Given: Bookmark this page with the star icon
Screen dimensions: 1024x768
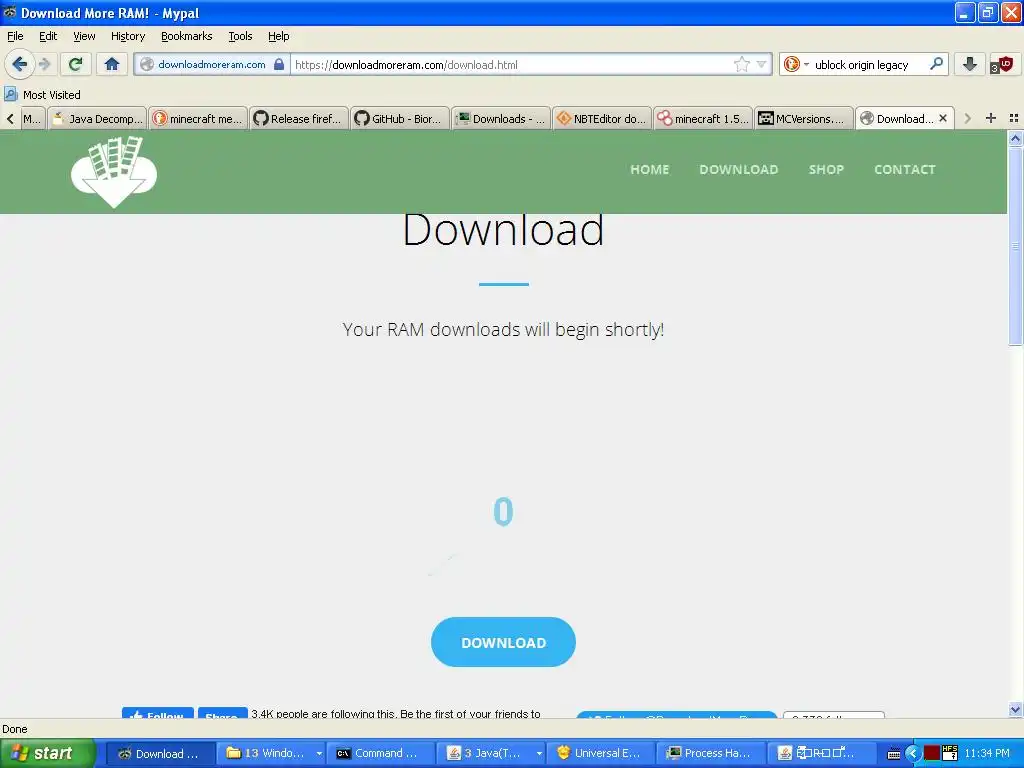Looking at the screenshot, I should (x=742, y=64).
